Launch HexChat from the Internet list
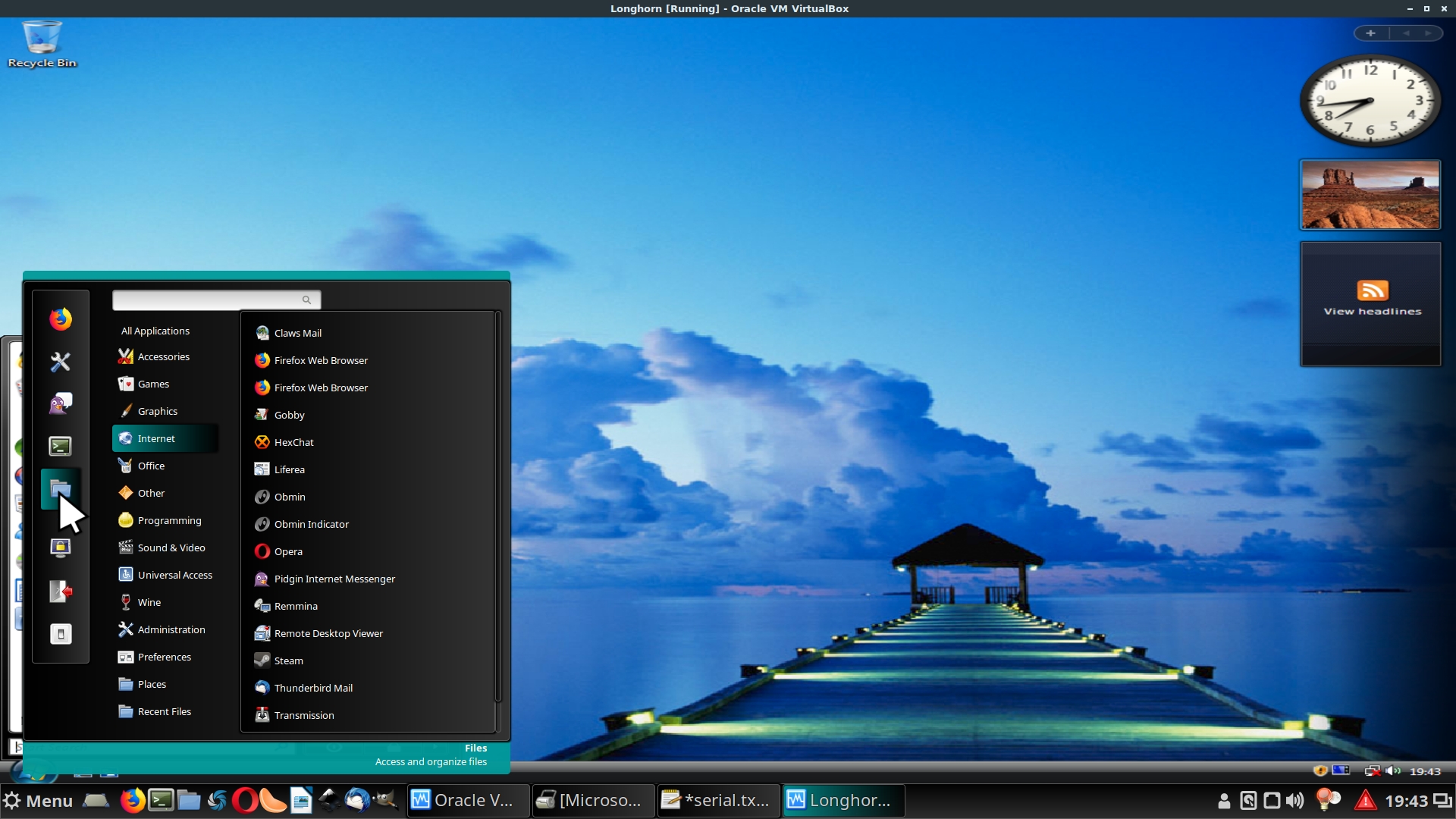 pyautogui.click(x=293, y=442)
